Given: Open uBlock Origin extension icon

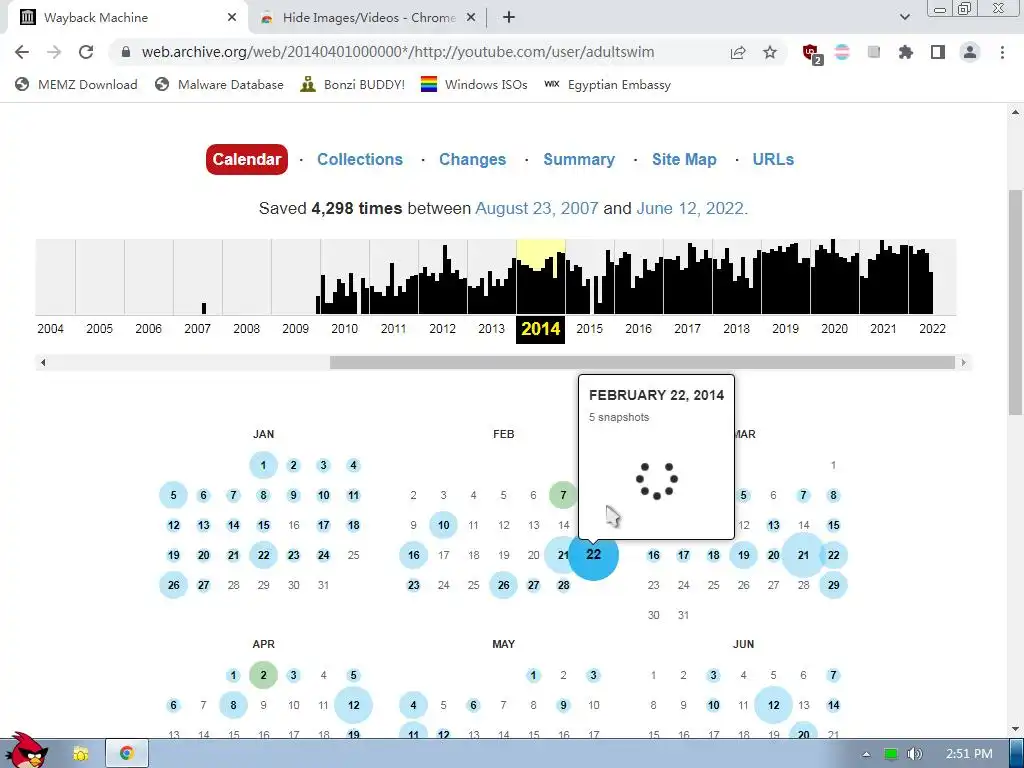Looking at the screenshot, I should [x=812, y=54].
